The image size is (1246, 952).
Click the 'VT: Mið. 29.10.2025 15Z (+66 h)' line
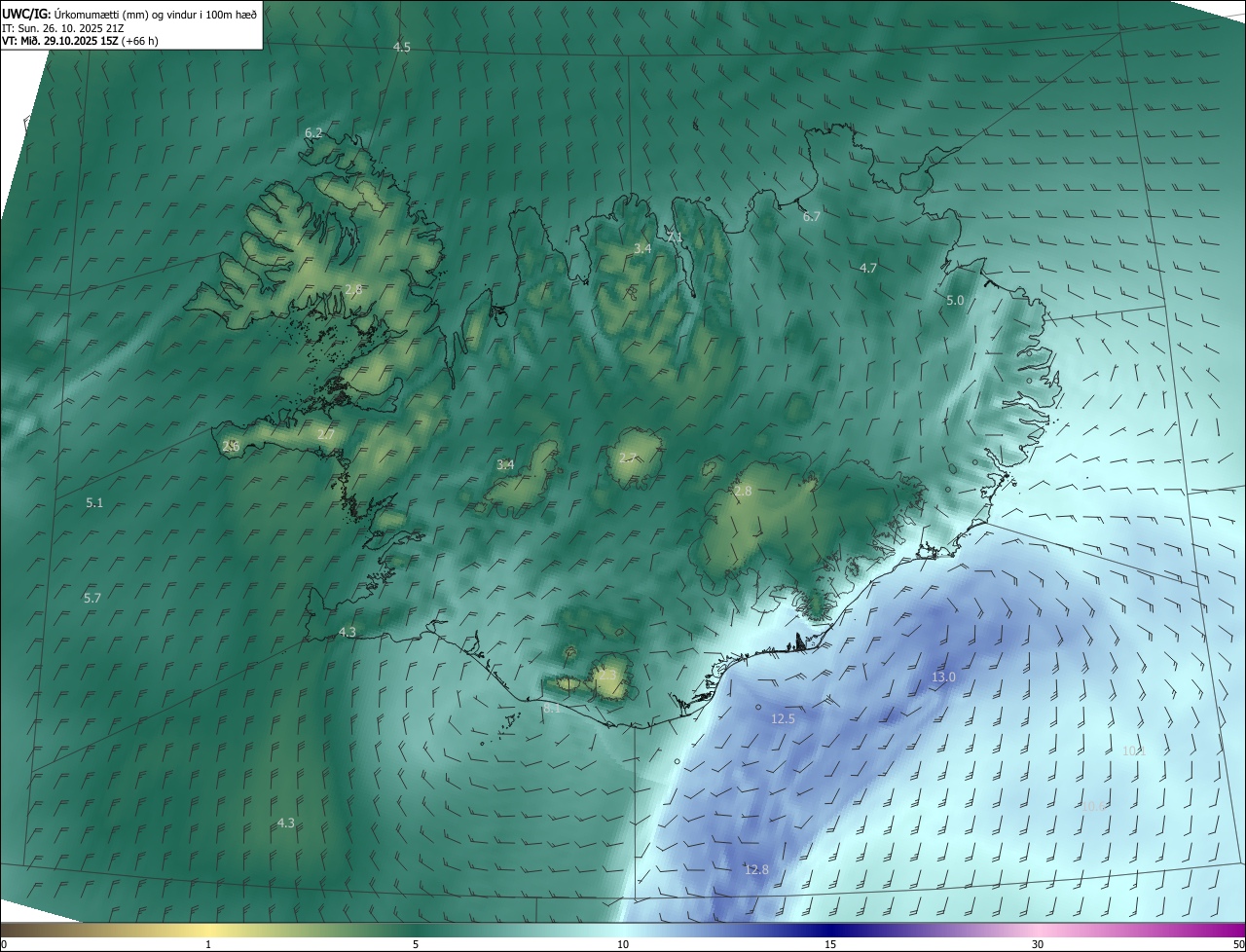[80, 40]
